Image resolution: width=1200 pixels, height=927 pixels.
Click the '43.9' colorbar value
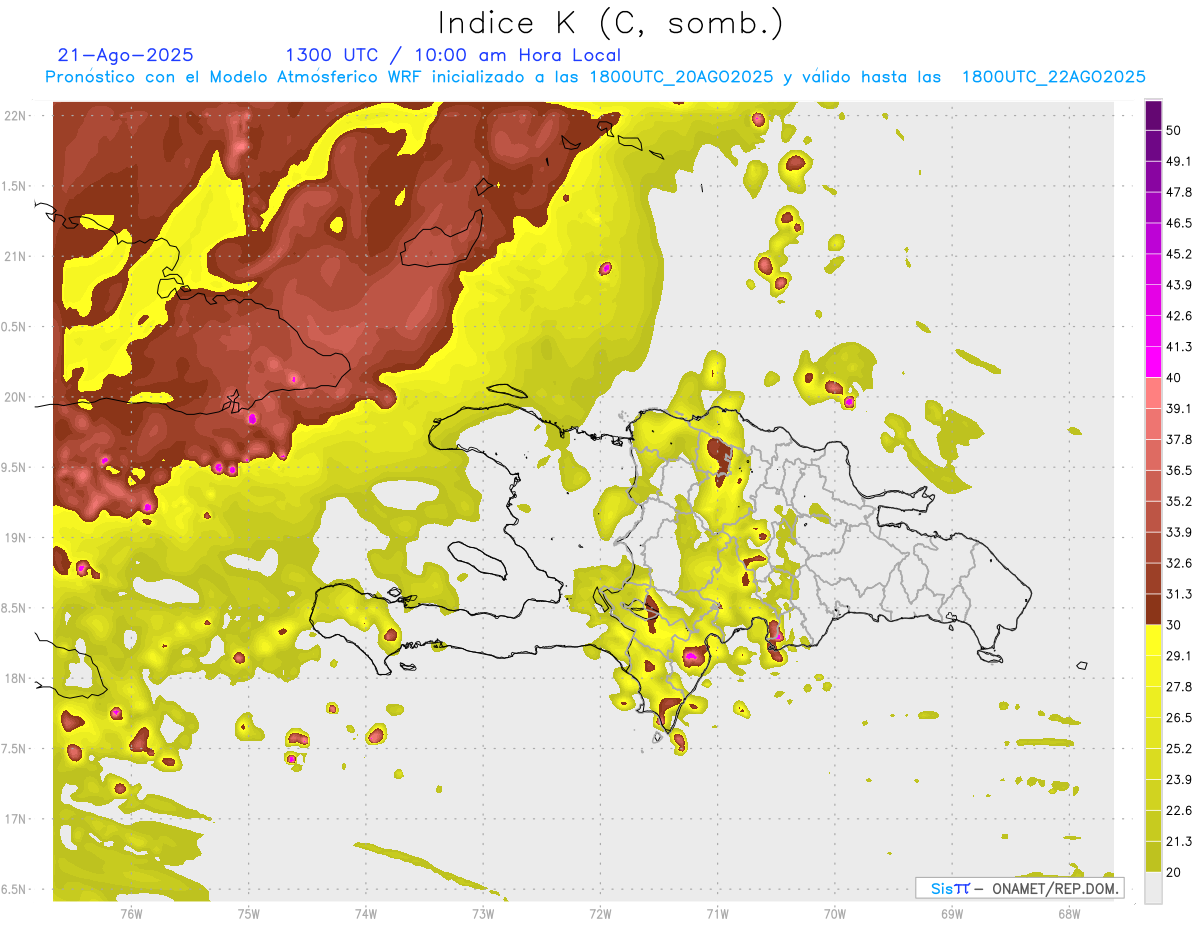1179,285
